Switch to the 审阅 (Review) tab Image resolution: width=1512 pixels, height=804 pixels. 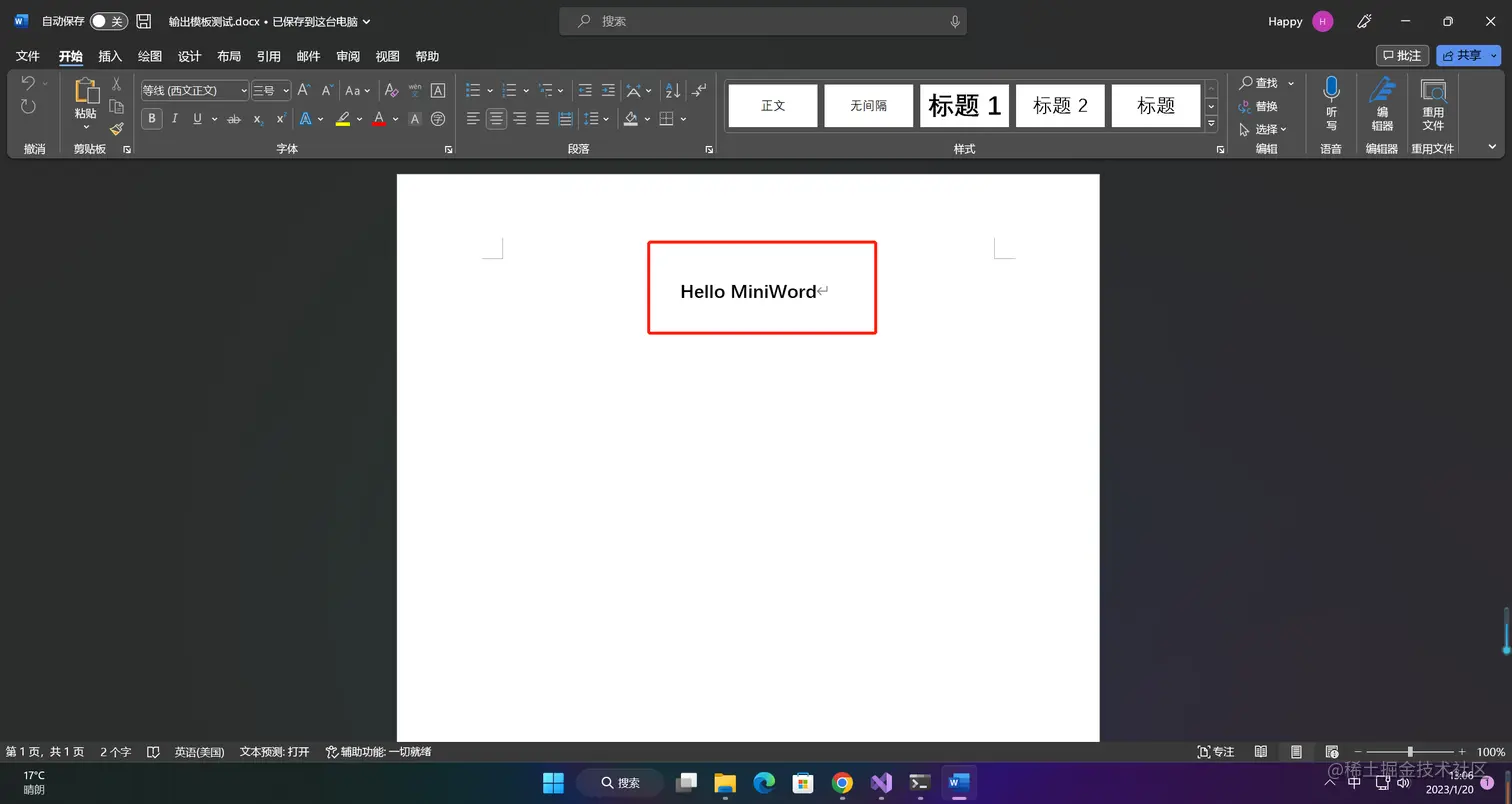[348, 56]
